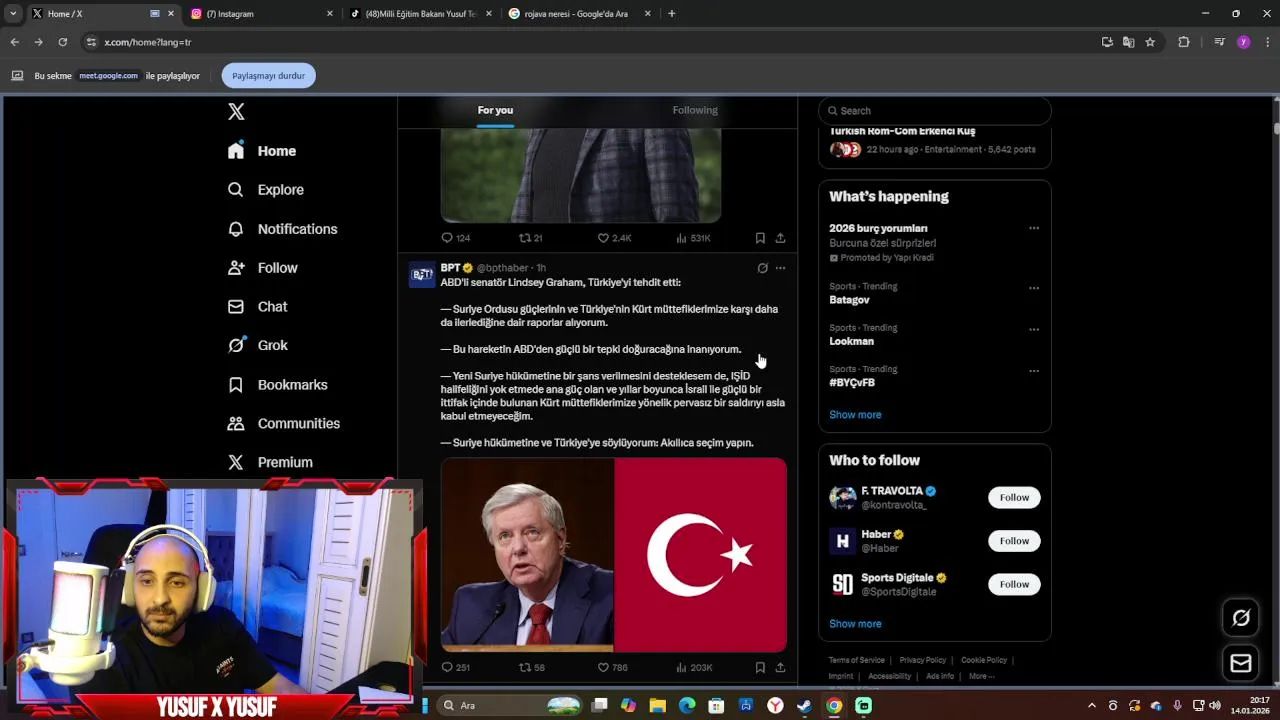The width and height of the screenshot is (1280, 720).
Task: Open Premium in the X sidebar
Action: 270,463
